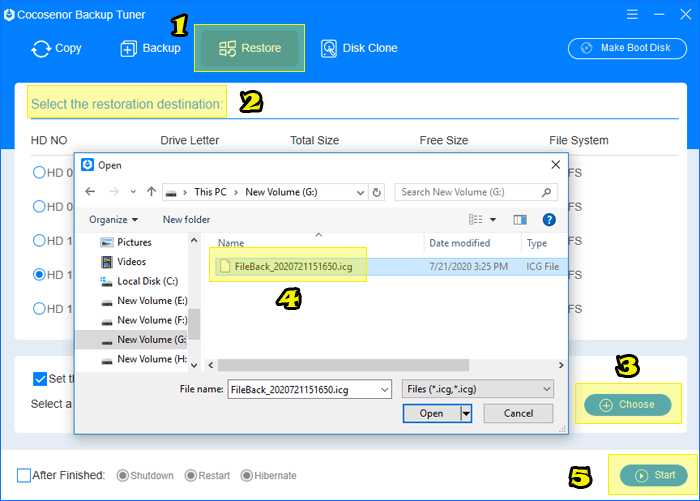Sort files by Date modified column
Viewport: 700px width, 501px height.
pos(459,243)
